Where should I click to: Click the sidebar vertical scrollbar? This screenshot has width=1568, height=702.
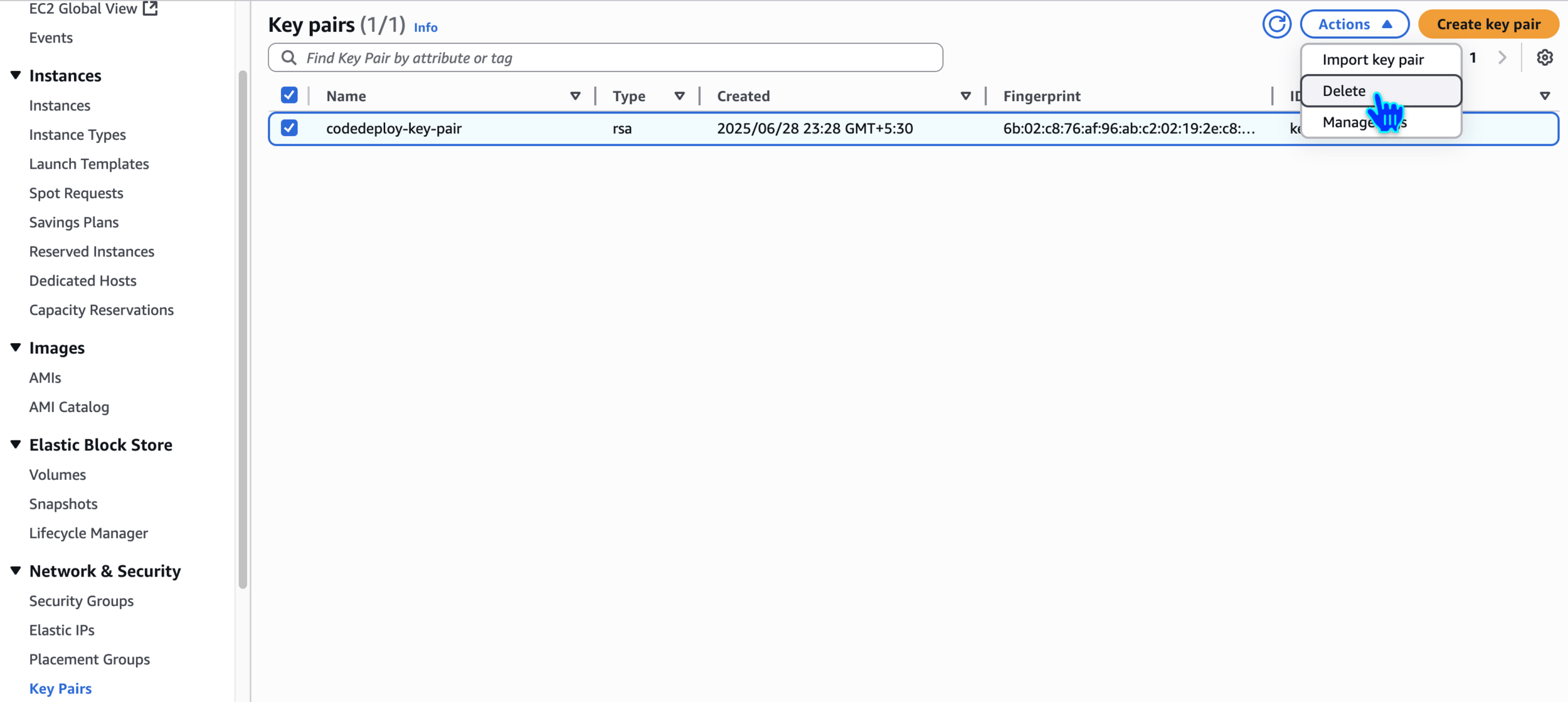pyautogui.click(x=243, y=329)
